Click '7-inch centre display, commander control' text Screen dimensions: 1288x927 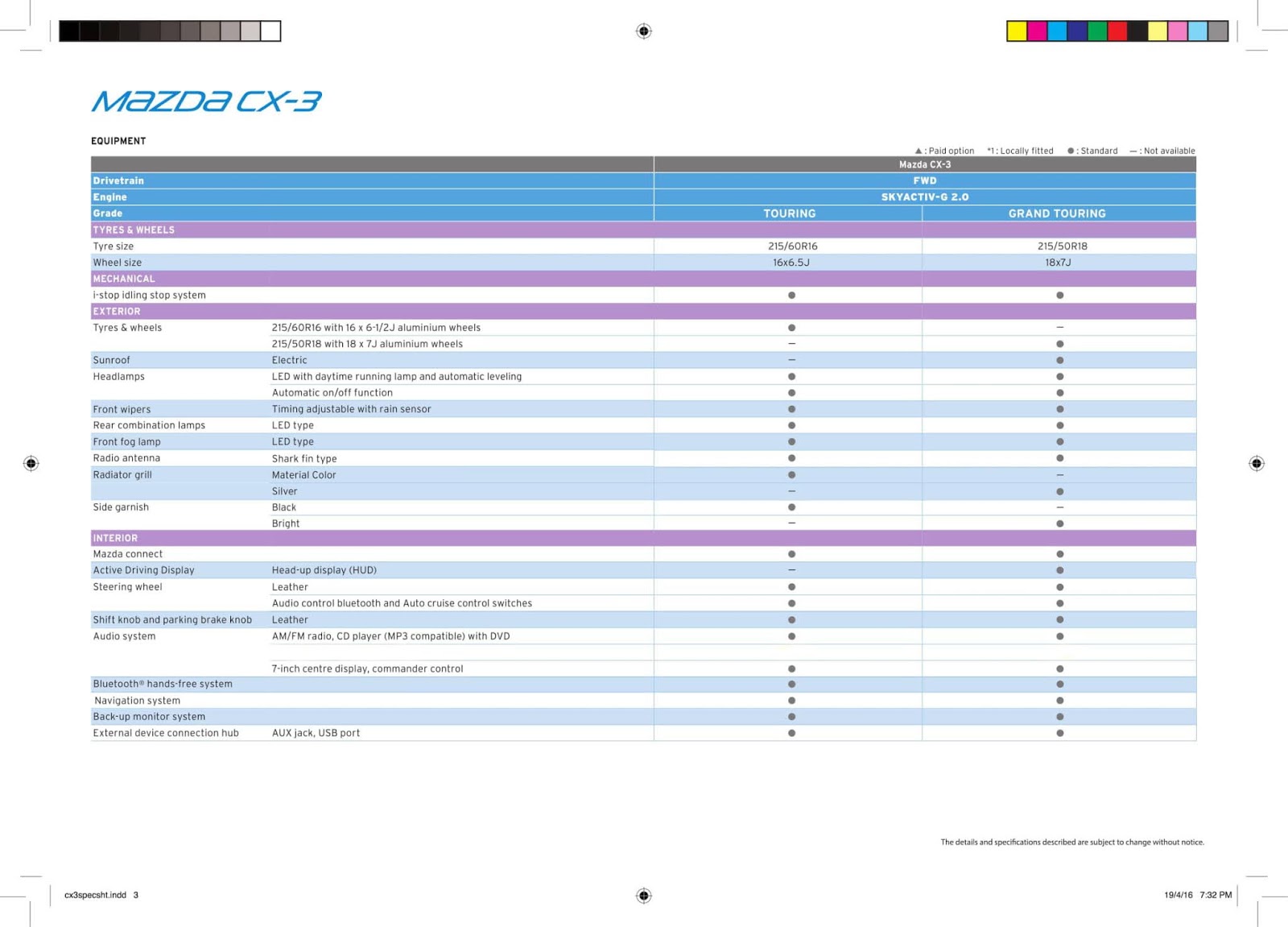click(367, 668)
